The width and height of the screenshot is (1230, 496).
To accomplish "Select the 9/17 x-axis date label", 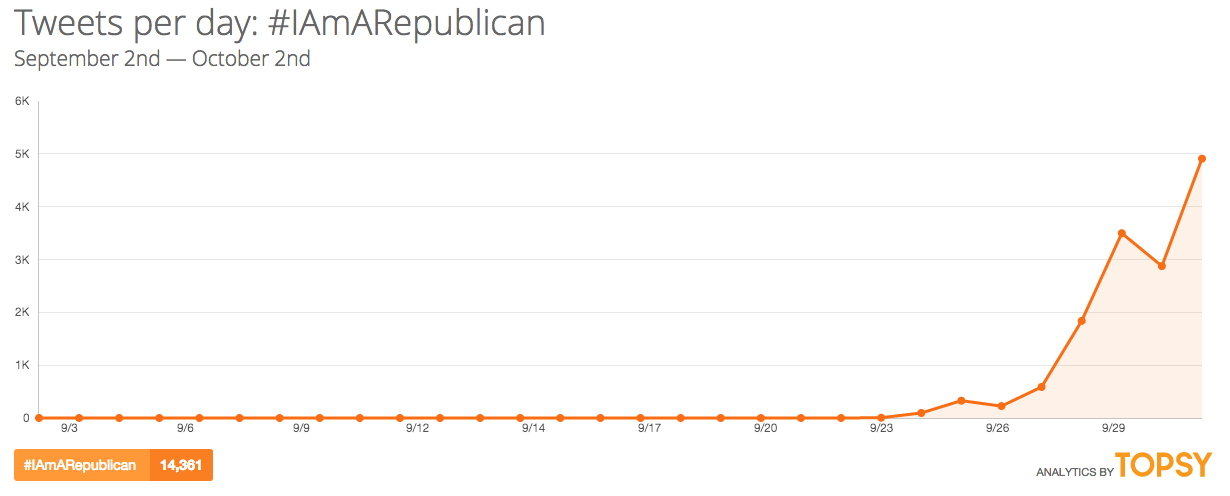I will [x=649, y=428].
